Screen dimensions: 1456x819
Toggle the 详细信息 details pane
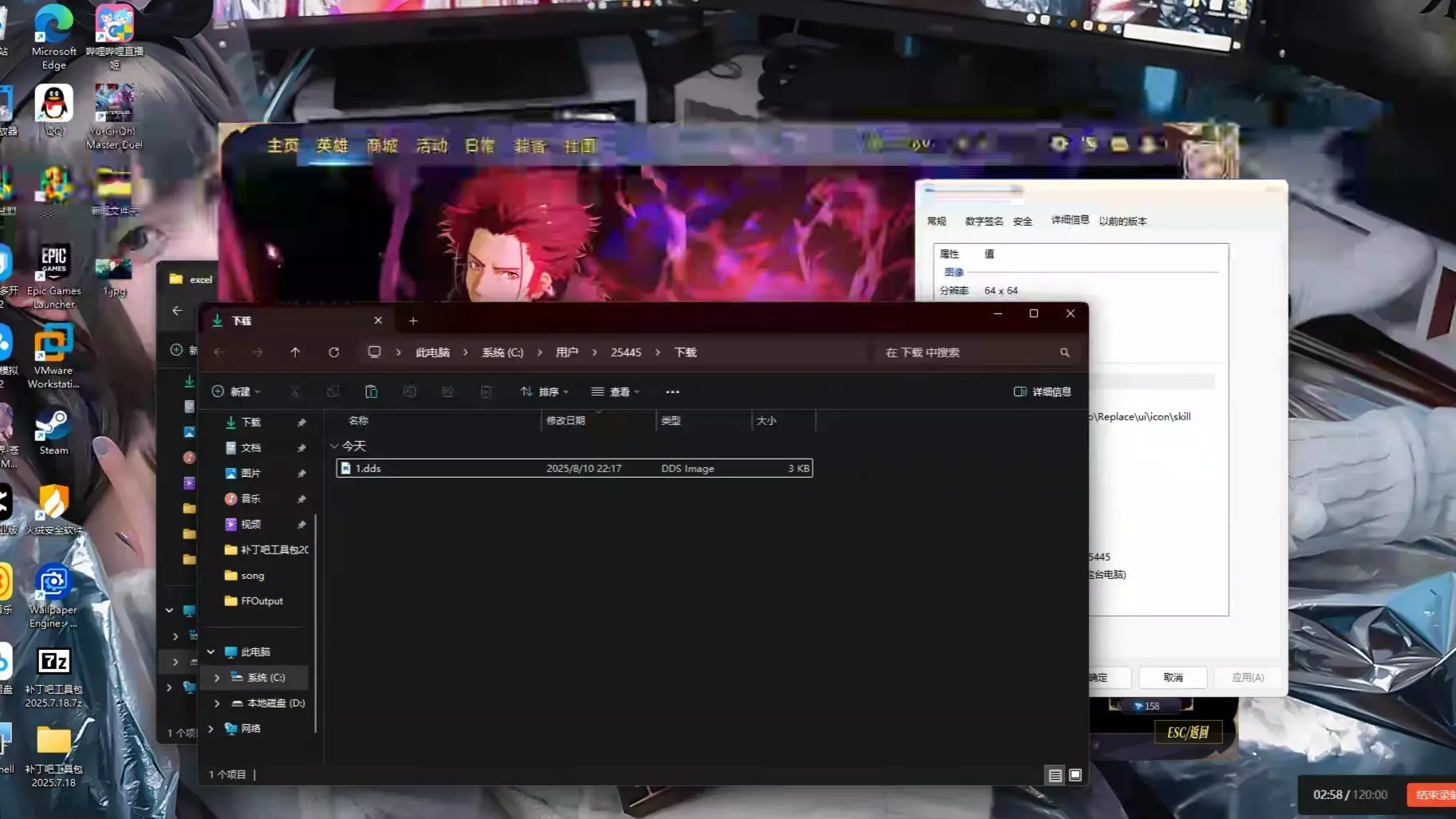(1042, 392)
